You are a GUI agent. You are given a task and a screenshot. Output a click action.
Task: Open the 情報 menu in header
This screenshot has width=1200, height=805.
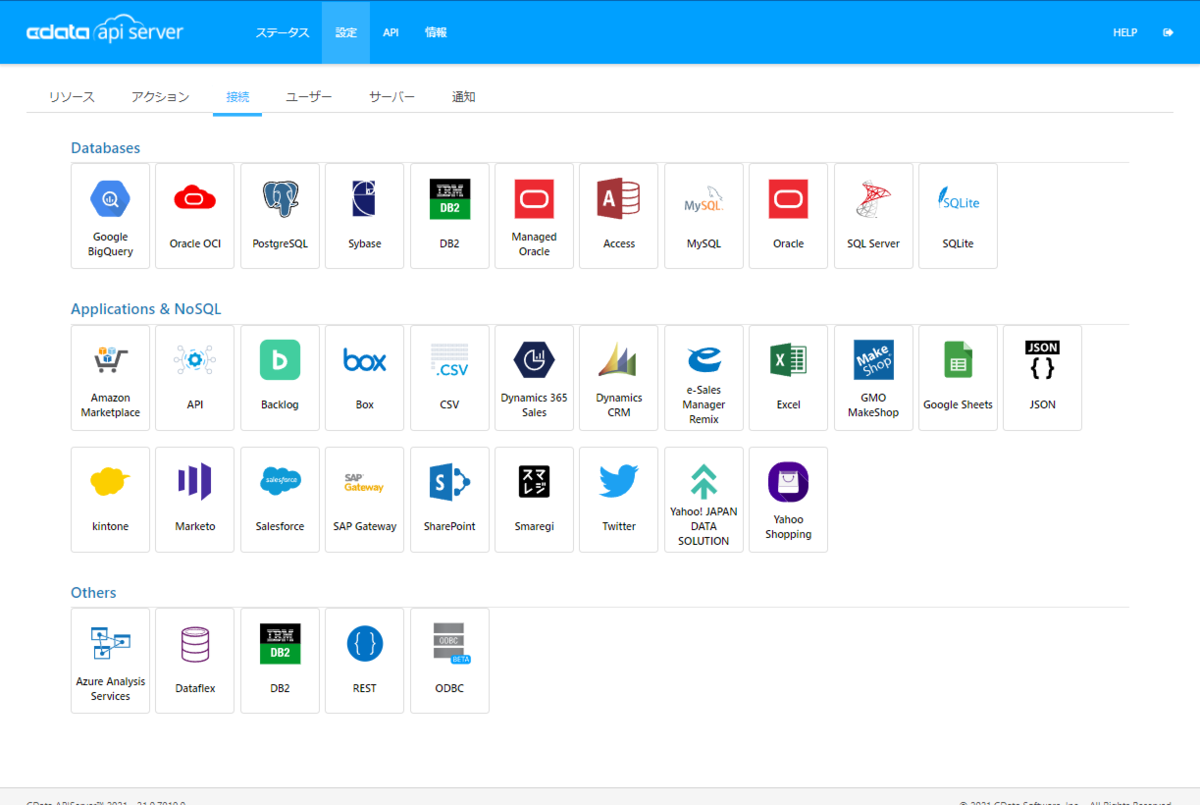pyautogui.click(x=436, y=33)
